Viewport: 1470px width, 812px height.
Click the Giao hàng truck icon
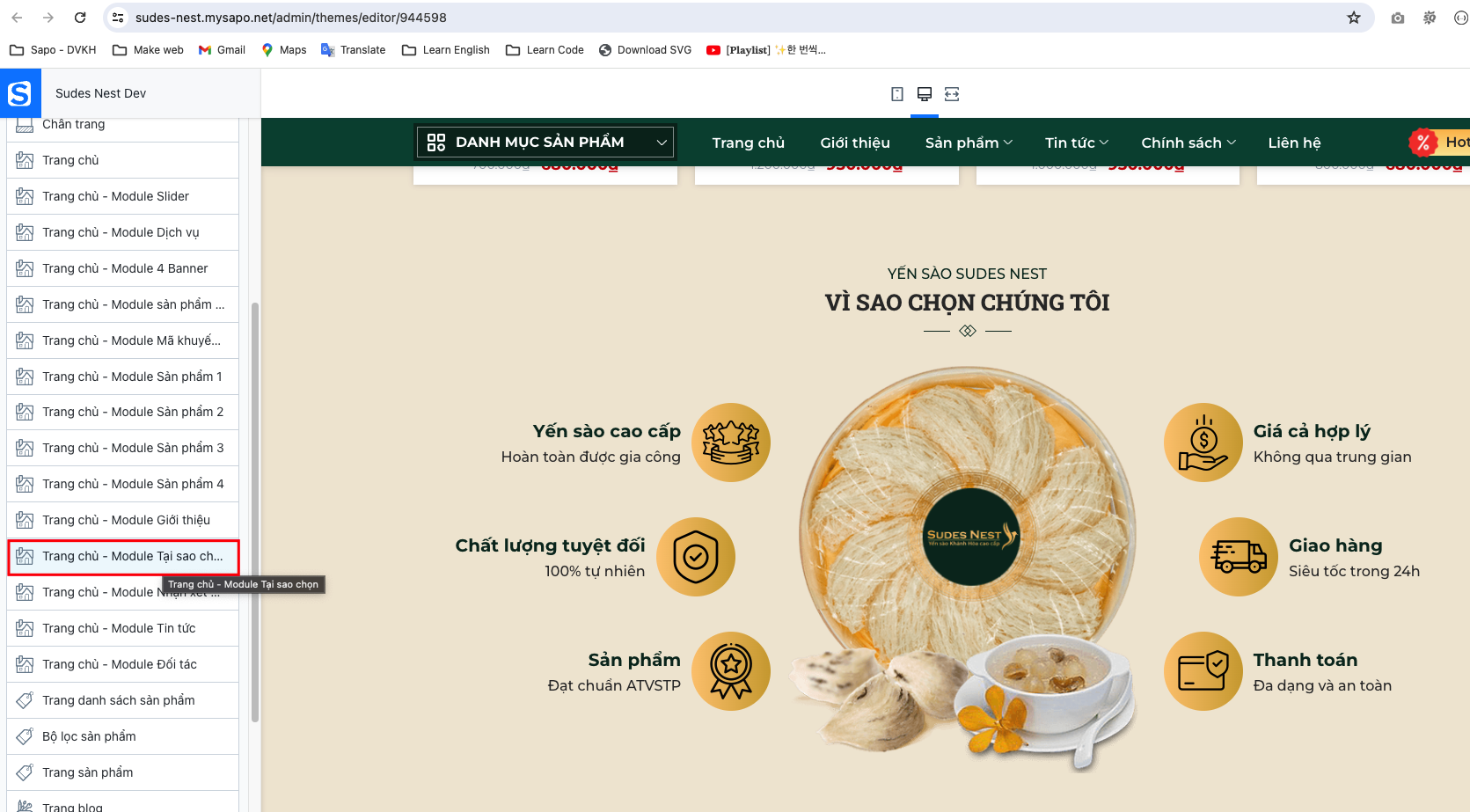1239,557
